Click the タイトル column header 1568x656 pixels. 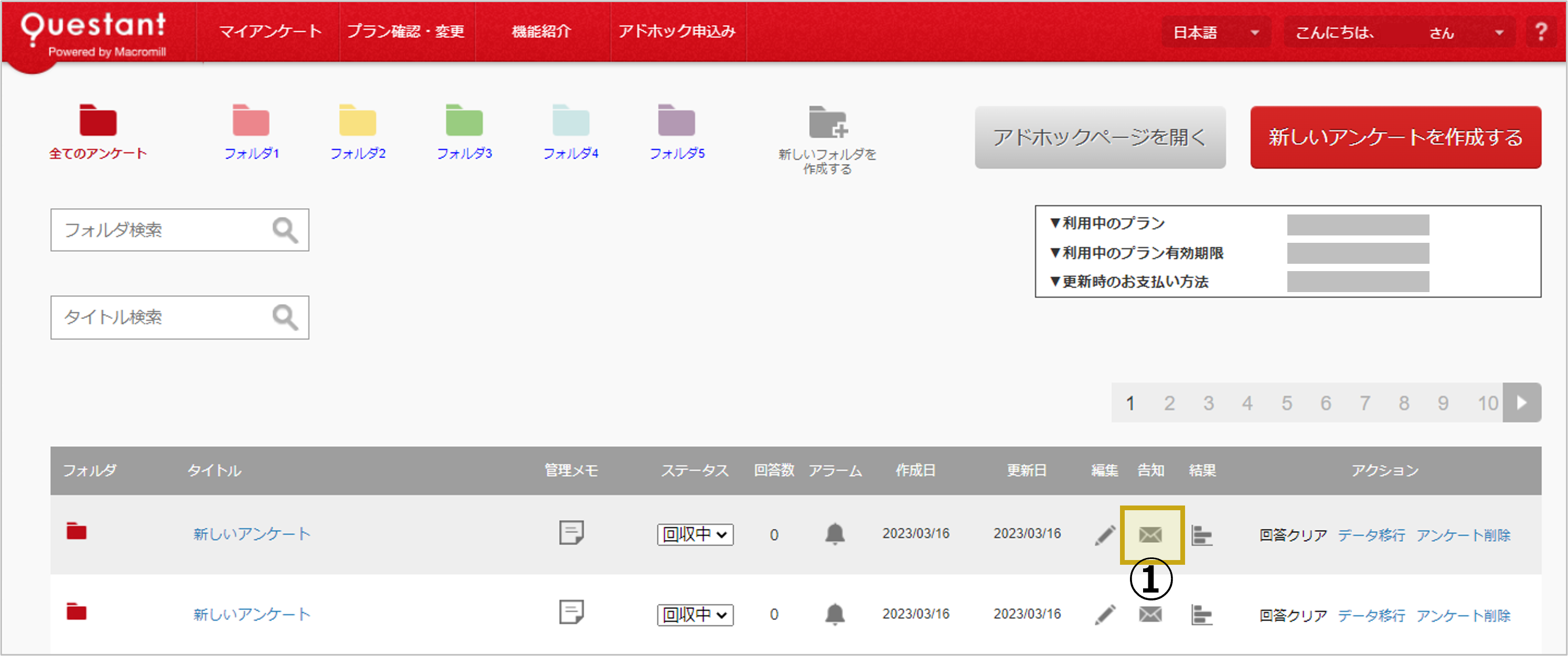tap(214, 470)
